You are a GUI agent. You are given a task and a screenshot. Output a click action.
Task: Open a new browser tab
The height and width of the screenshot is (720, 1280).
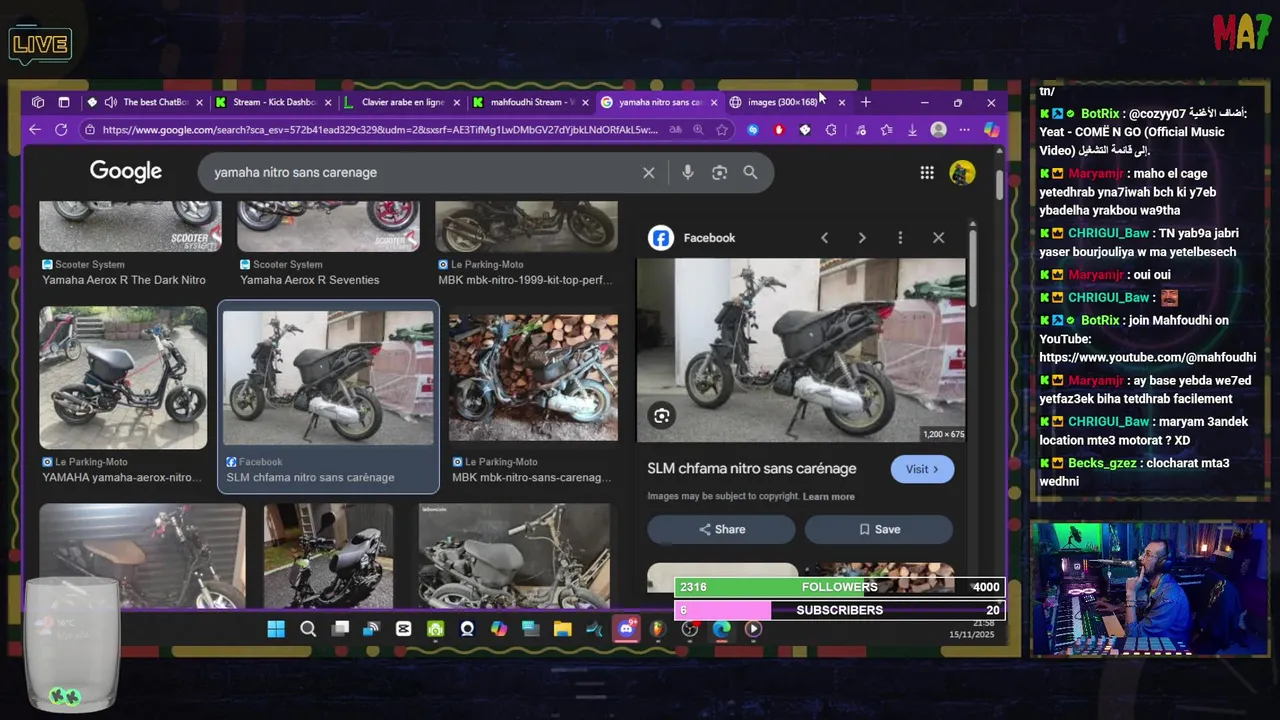point(866,102)
